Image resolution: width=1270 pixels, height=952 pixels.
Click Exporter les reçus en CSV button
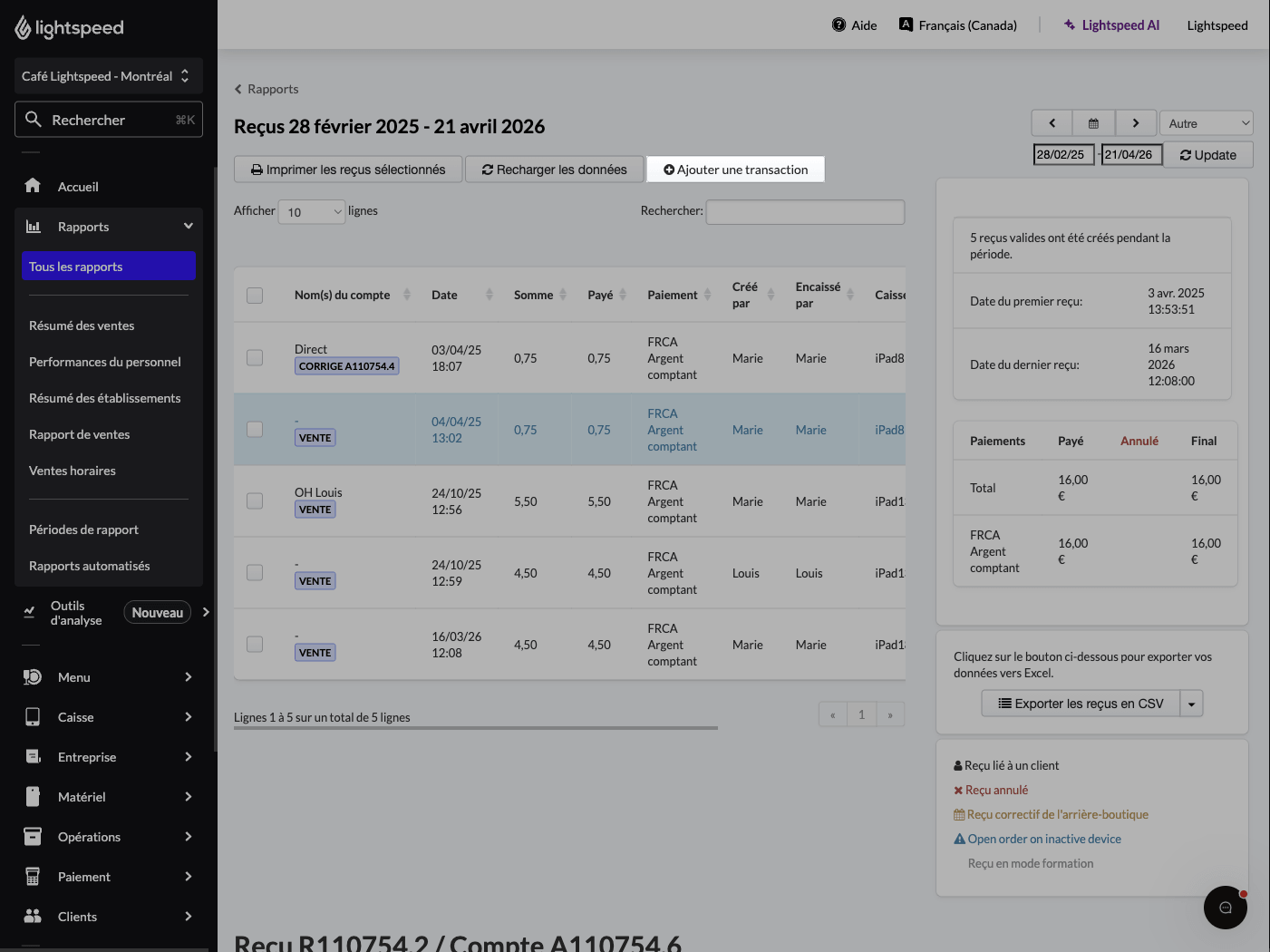[x=1081, y=704]
